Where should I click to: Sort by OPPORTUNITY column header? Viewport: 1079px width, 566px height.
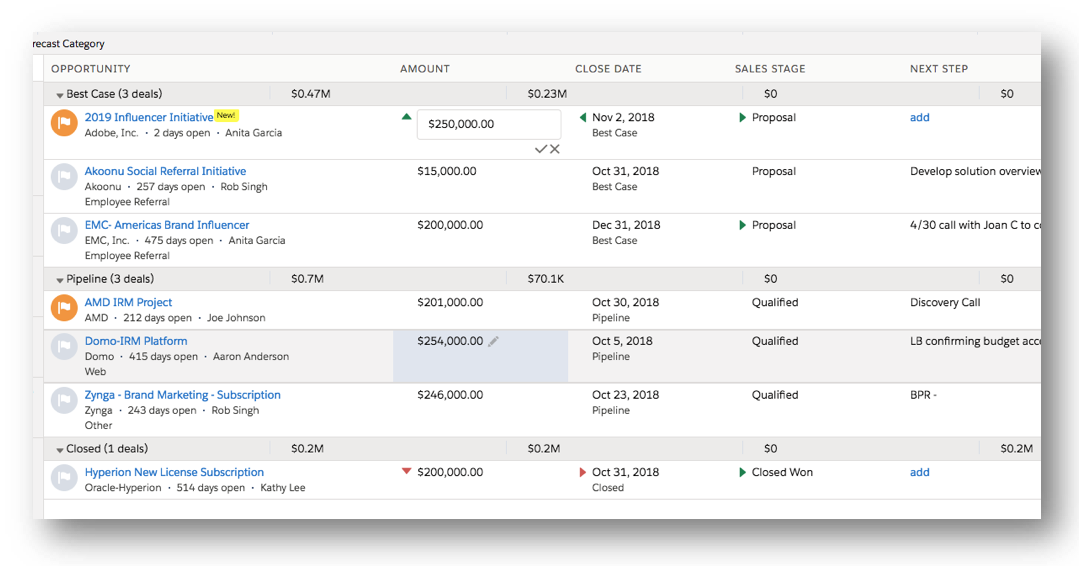[x=90, y=69]
